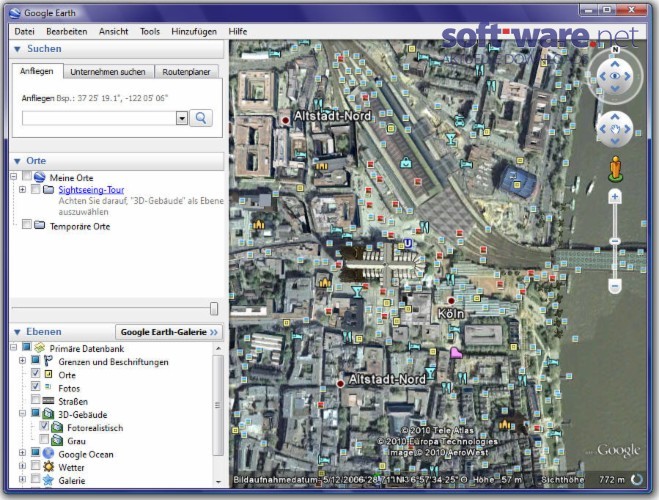Viewport: 659px width, 500px height.
Task: Open the Google Earth-Galerie button
Action: point(169,332)
